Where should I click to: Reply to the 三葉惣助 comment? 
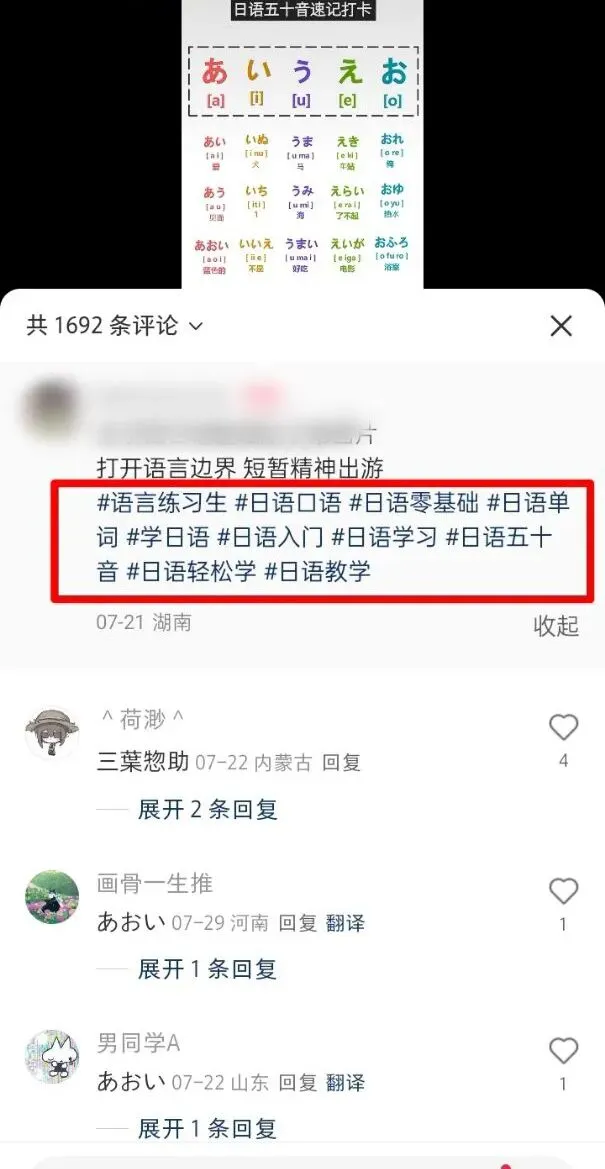pyautogui.click(x=342, y=763)
